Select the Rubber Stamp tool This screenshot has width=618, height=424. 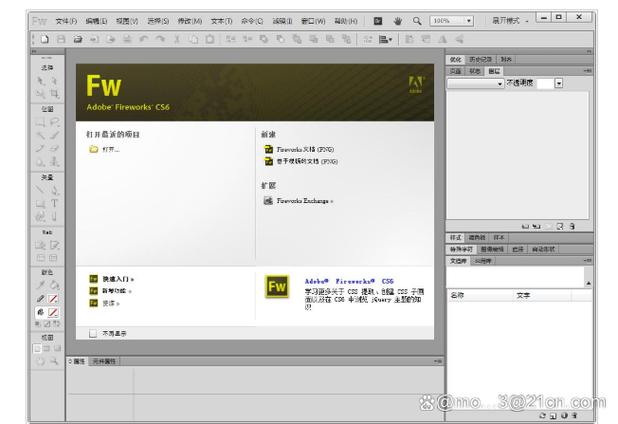(54, 162)
